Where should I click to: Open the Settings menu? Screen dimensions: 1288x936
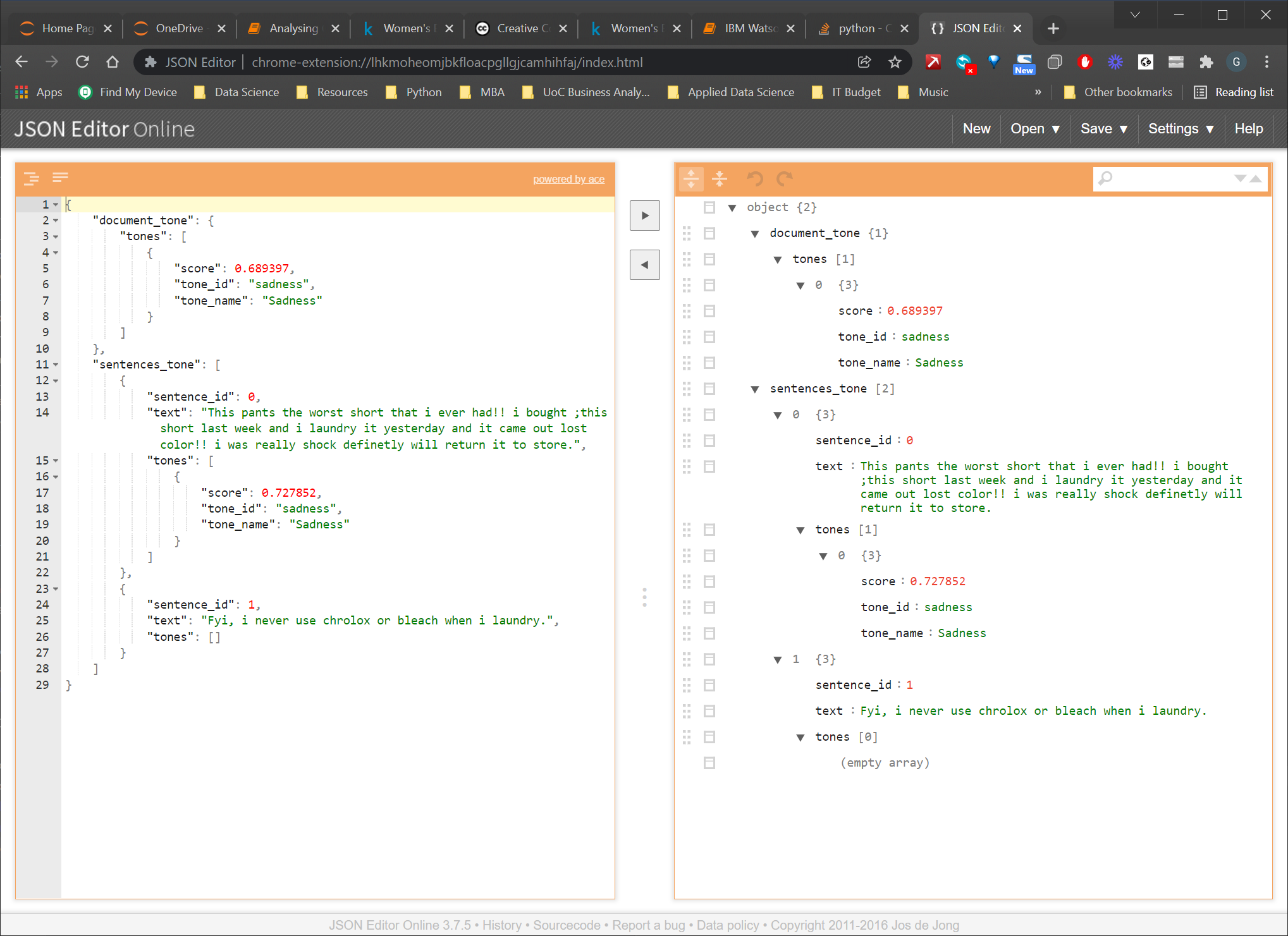click(1181, 129)
